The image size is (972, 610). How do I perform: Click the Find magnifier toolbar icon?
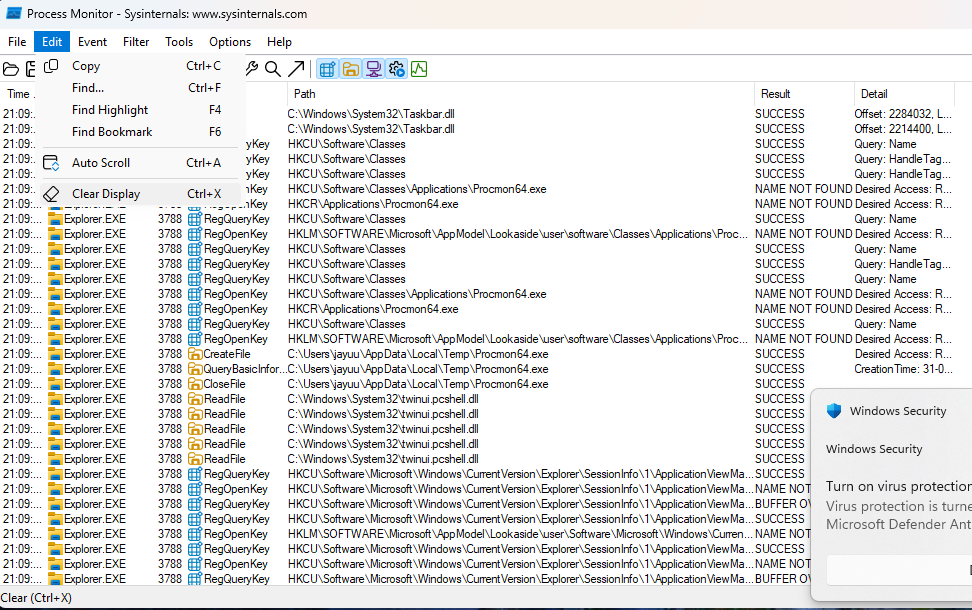pyautogui.click(x=273, y=69)
